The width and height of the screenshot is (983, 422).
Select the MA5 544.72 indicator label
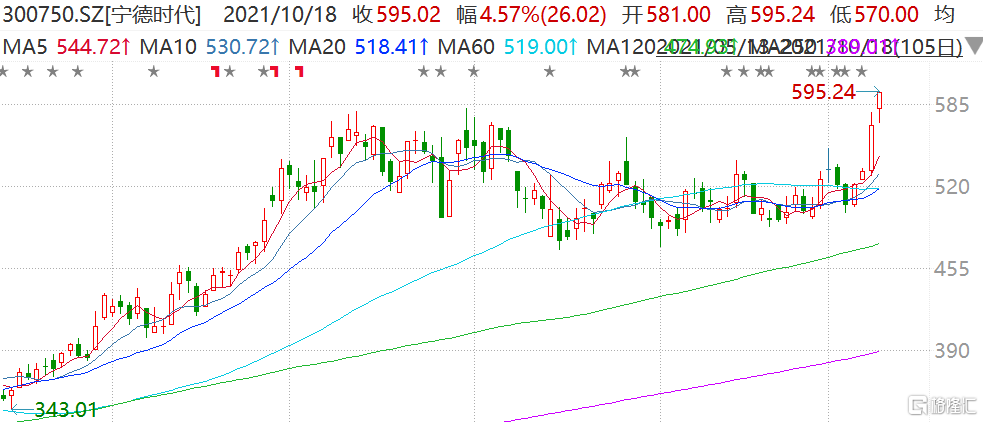pyautogui.click(x=67, y=46)
